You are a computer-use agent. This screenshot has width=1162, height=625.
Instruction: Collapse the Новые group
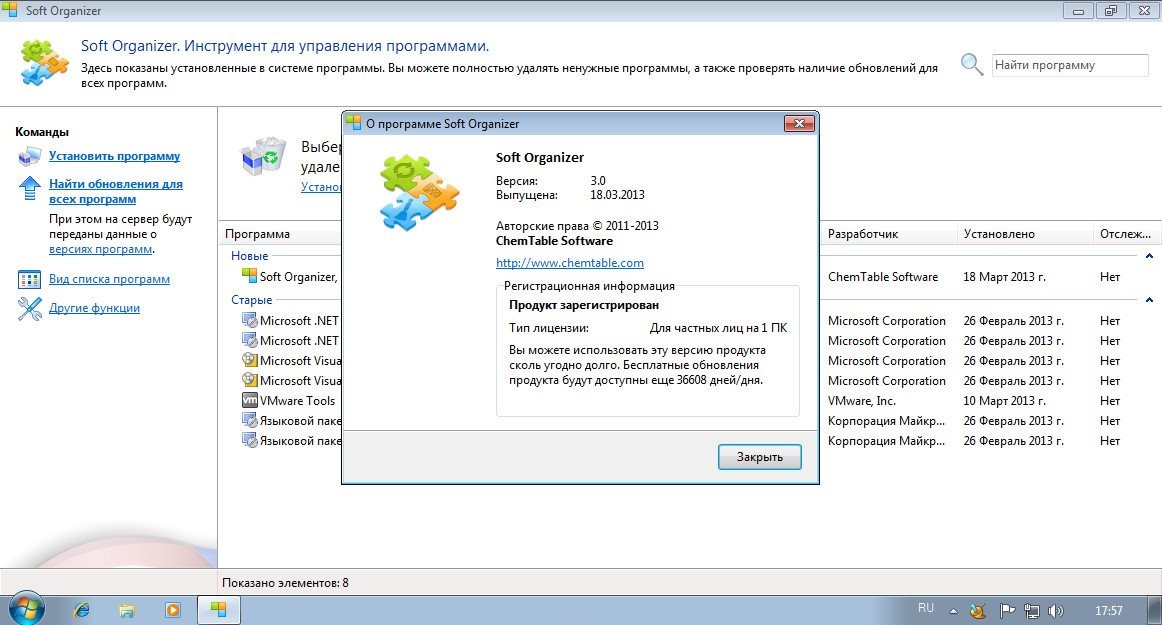pyautogui.click(x=1149, y=256)
